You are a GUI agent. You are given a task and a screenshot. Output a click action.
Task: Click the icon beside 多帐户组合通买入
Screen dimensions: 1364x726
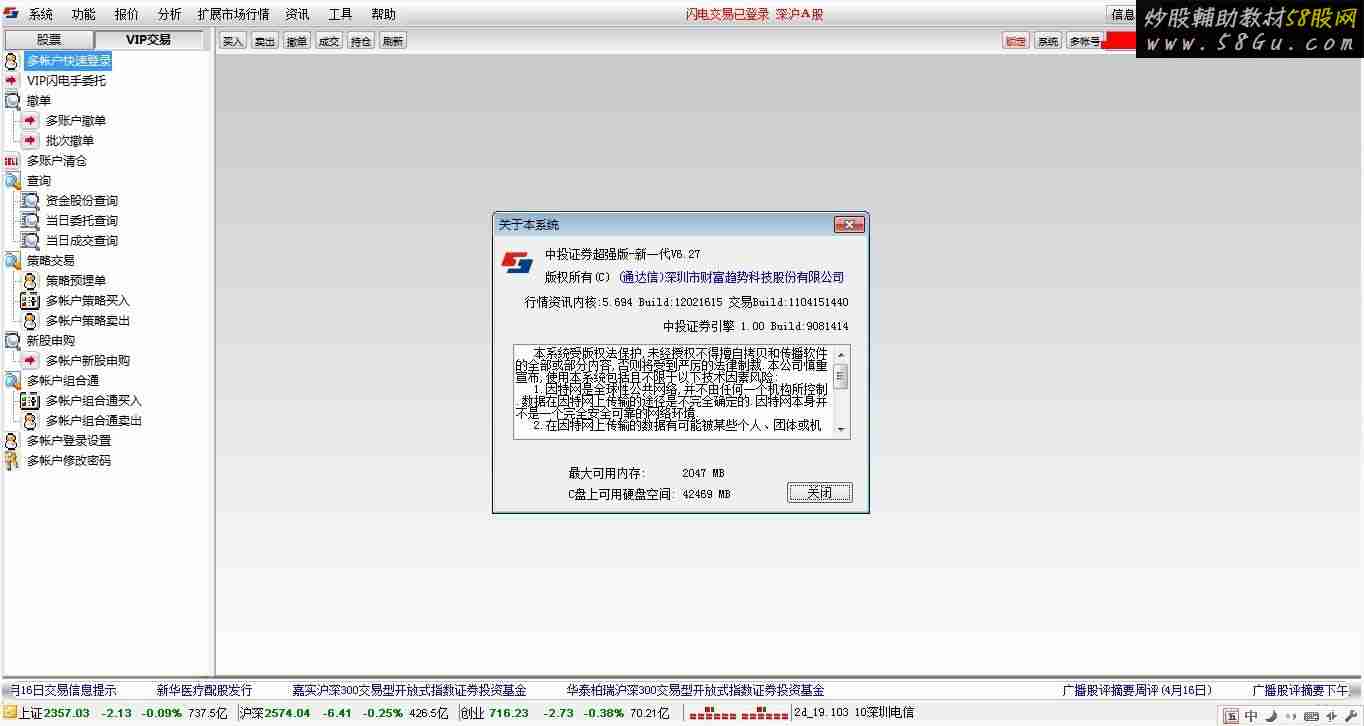coord(30,401)
